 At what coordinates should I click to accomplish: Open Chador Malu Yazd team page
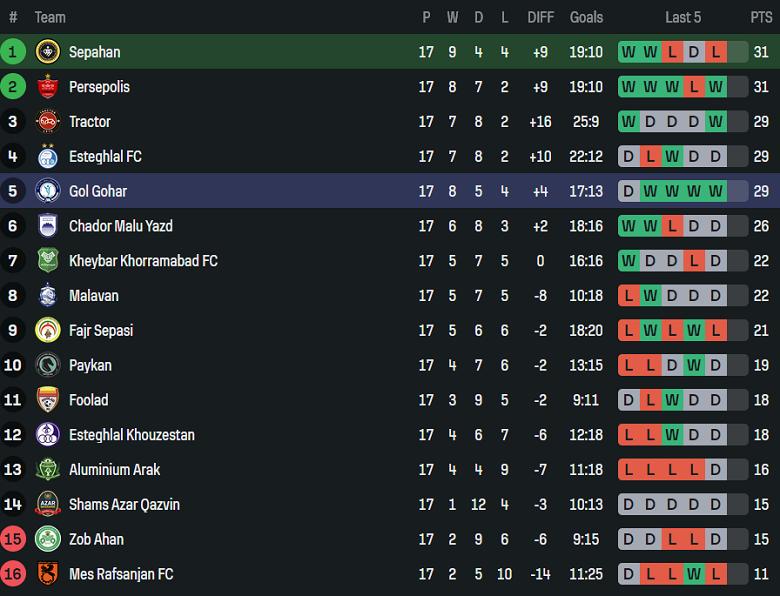point(120,226)
